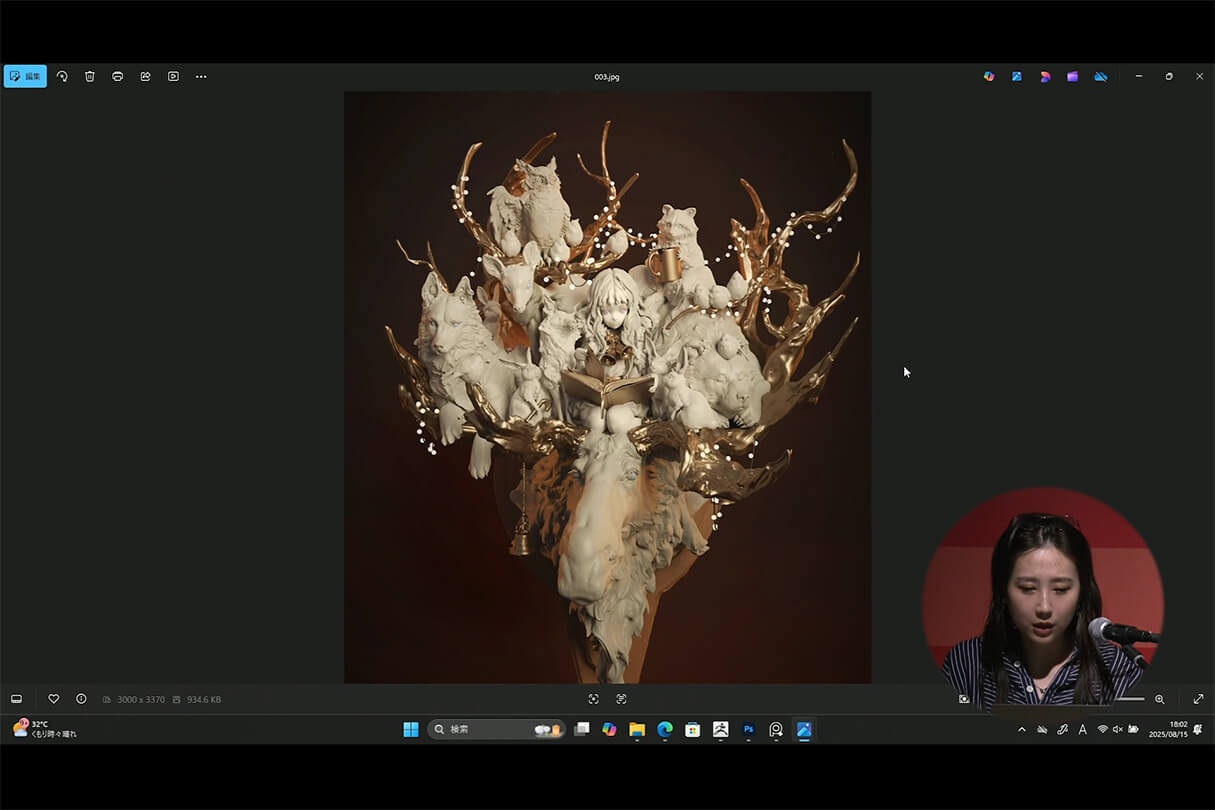Open the share icon in toolbar
This screenshot has height=810, width=1215.
[x=145, y=76]
